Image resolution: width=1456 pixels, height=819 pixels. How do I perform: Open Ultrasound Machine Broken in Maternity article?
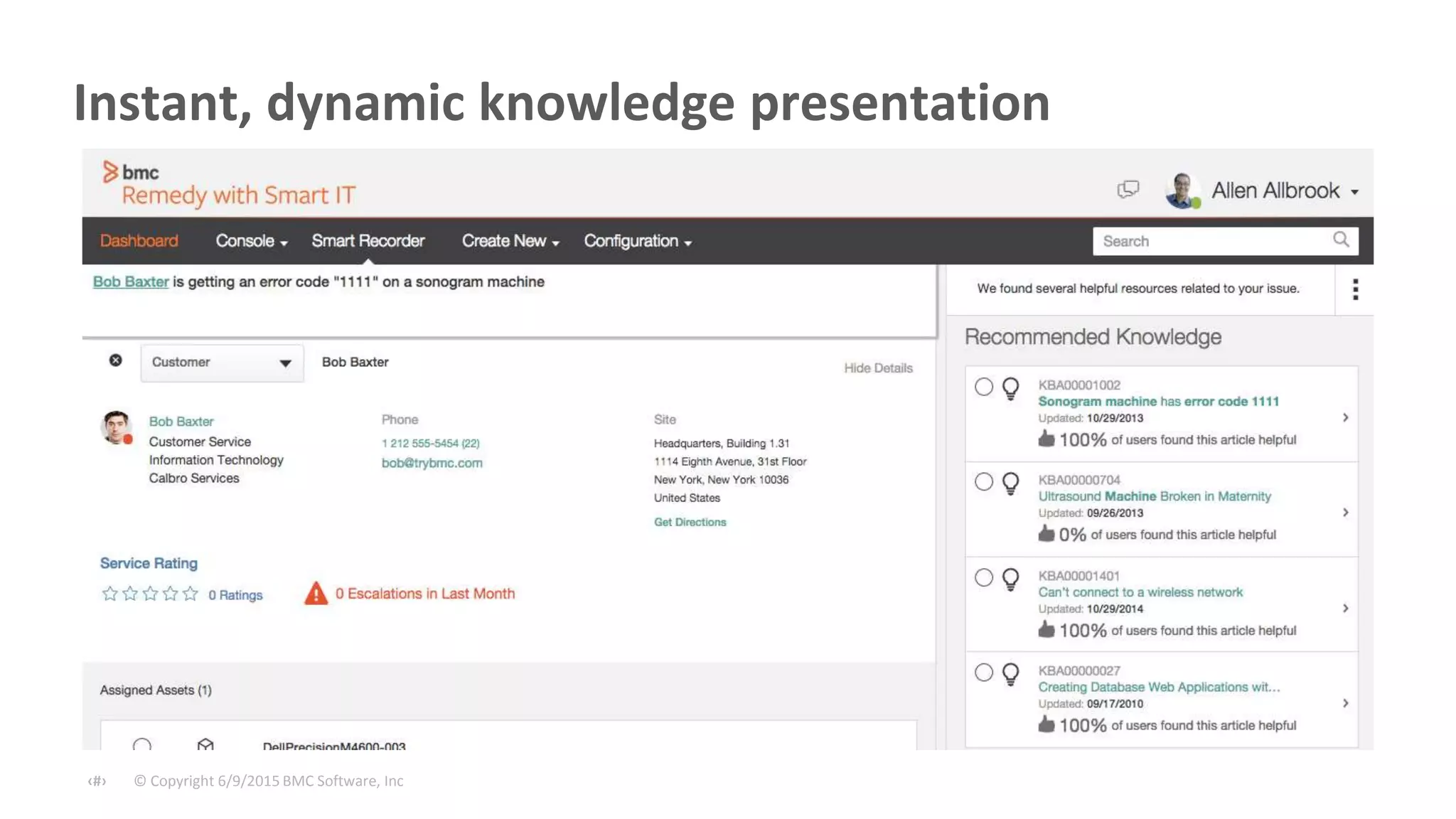1155,496
